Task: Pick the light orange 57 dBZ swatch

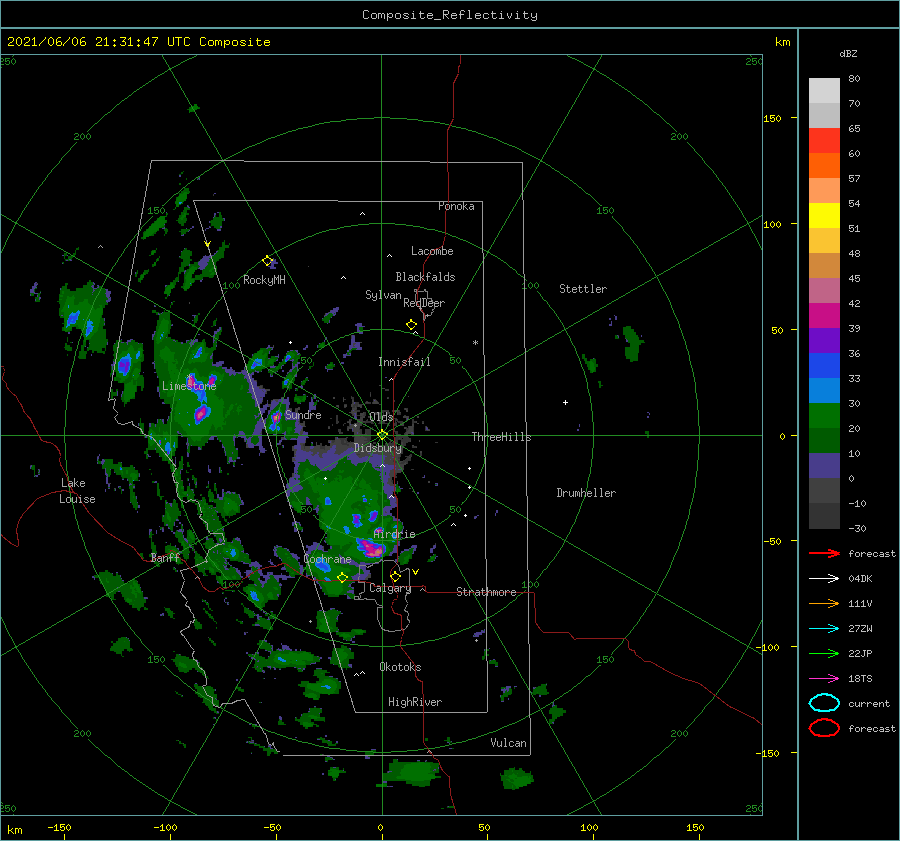Action: [824, 191]
